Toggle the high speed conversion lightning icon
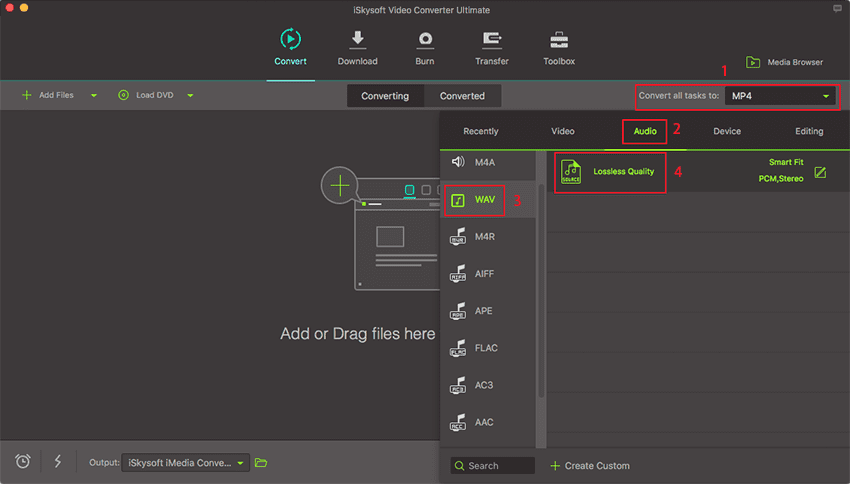850x484 pixels. point(57,462)
